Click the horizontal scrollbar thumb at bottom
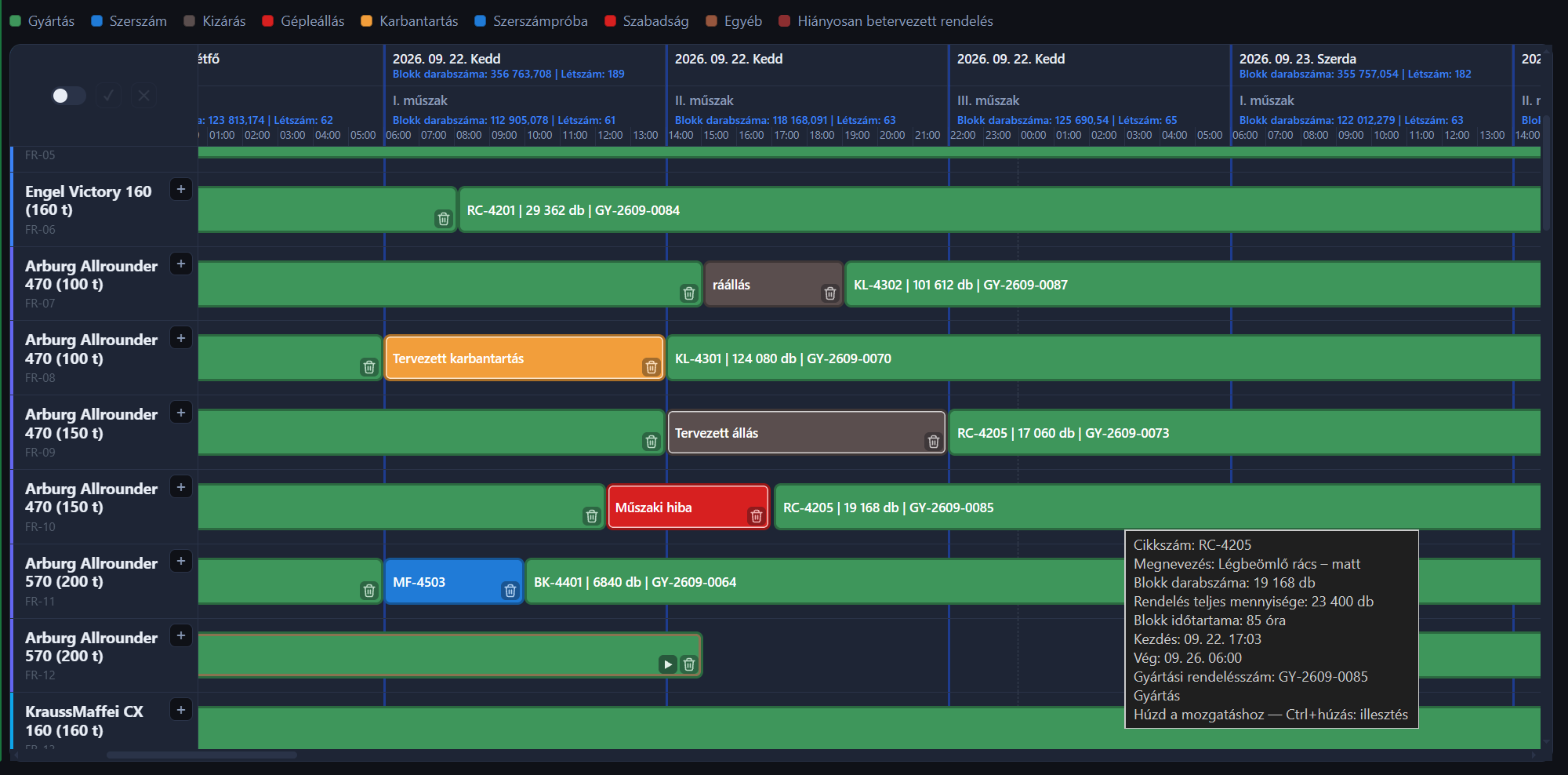This screenshot has width=1568, height=775. [201, 755]
